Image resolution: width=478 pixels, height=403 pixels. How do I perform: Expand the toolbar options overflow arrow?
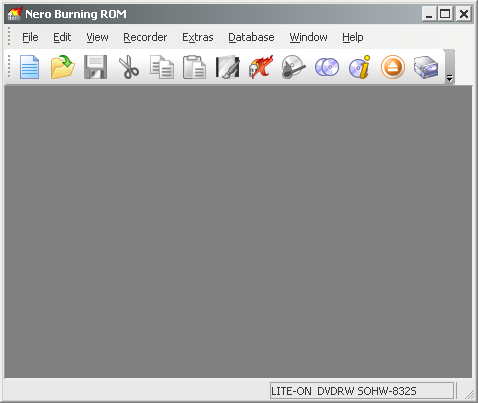point(449,67)
